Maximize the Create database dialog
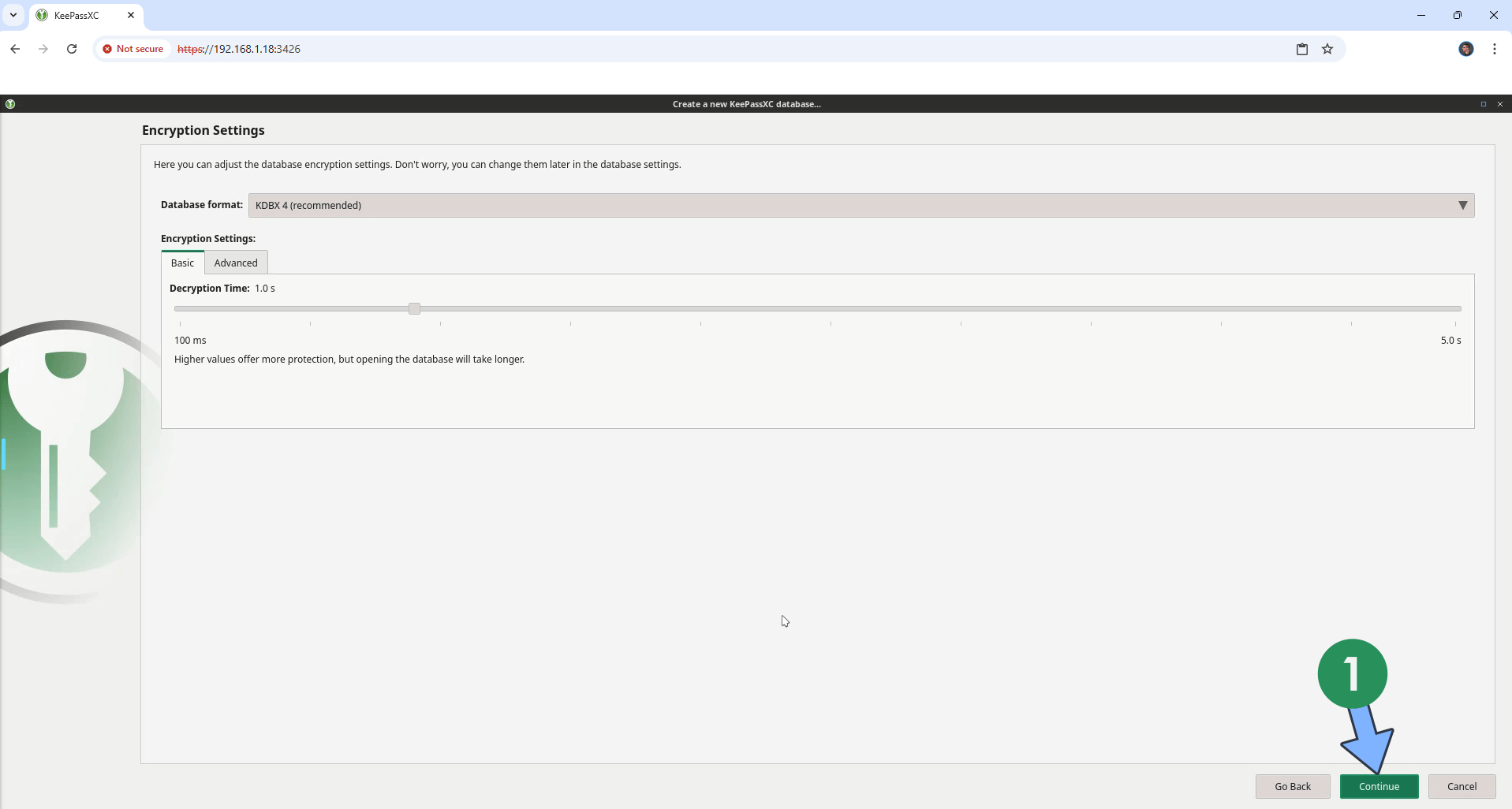Image resolution: width=1512 pixels, height=809 pixels. tap(1483, 104)
